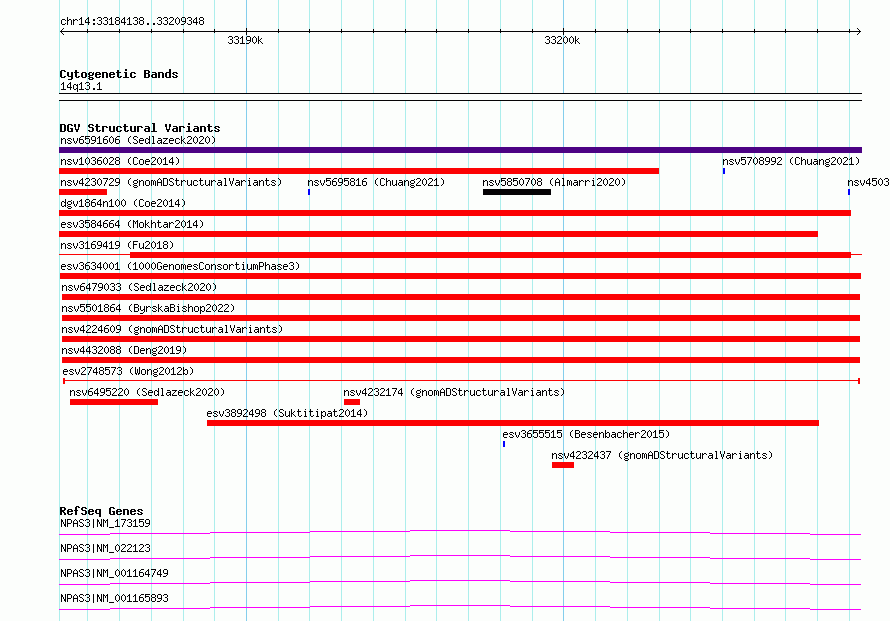Click the thin esv2748573 (Wong2012b) variant line

point(461,381)
